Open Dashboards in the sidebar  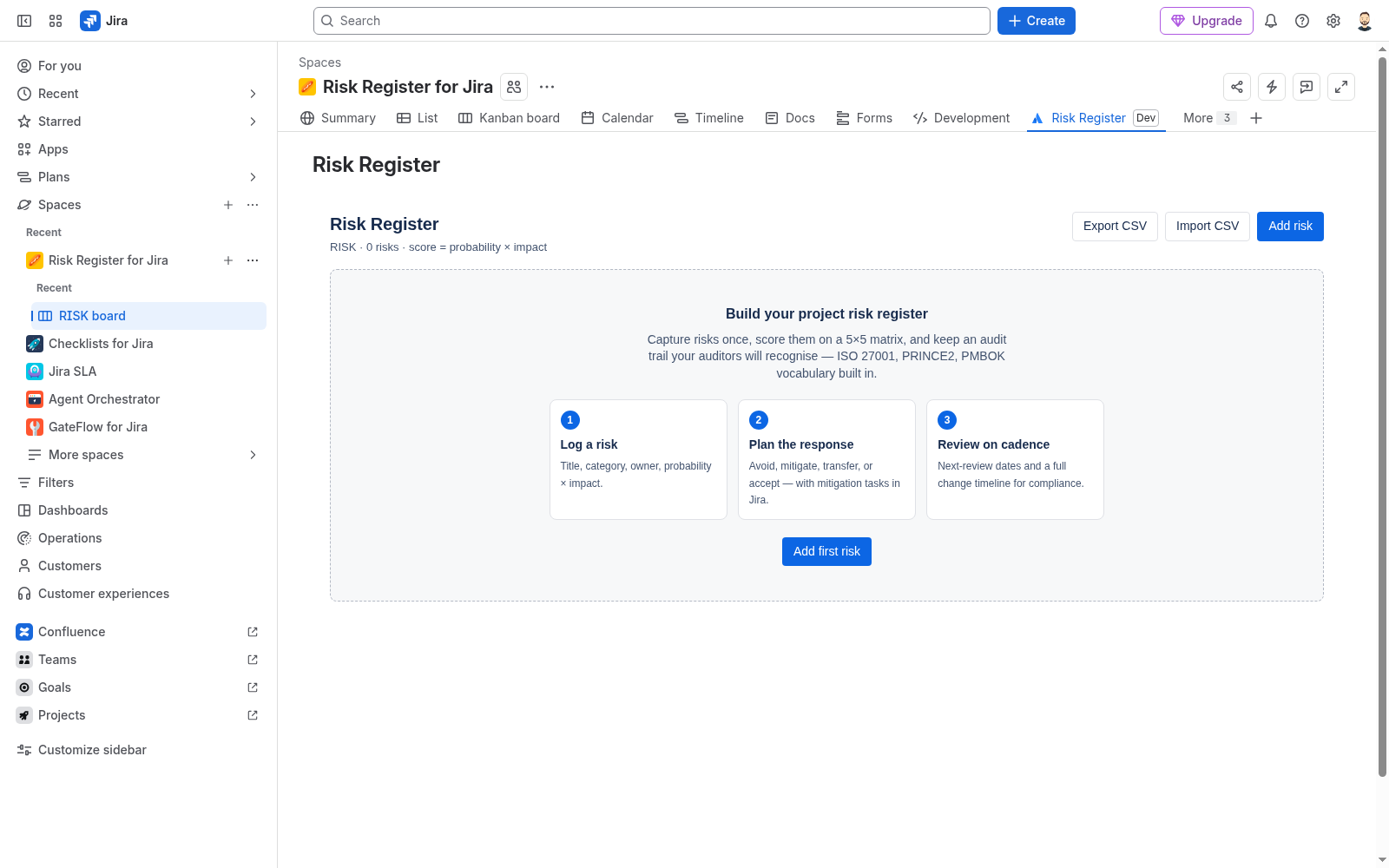tap(139, 510)
